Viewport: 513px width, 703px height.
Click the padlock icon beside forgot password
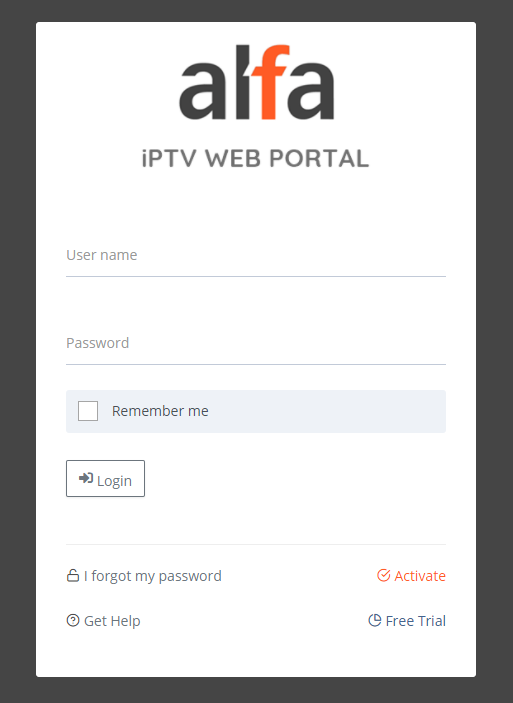point(73,575)
